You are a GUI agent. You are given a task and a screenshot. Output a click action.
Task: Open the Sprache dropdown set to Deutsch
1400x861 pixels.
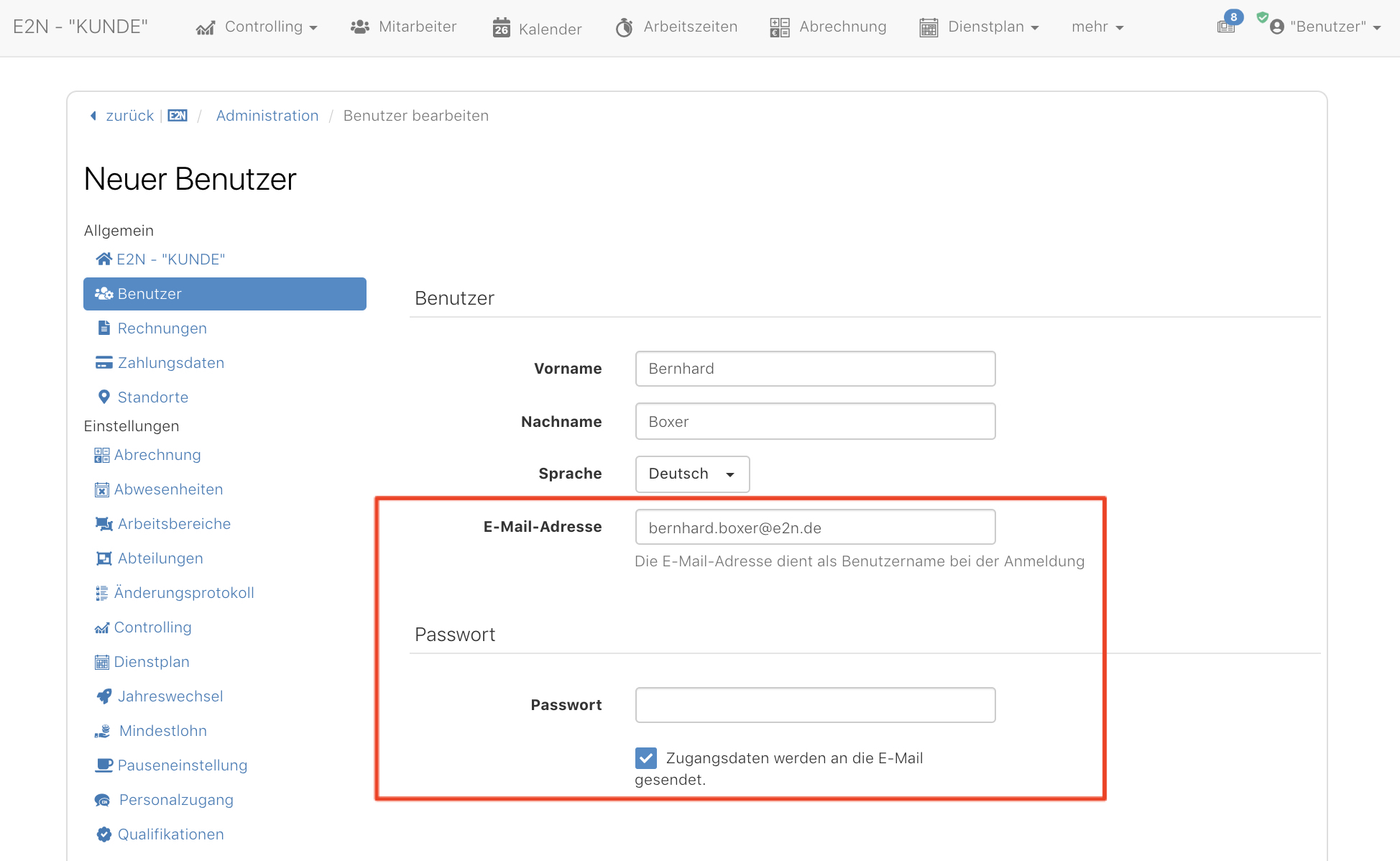692,474
